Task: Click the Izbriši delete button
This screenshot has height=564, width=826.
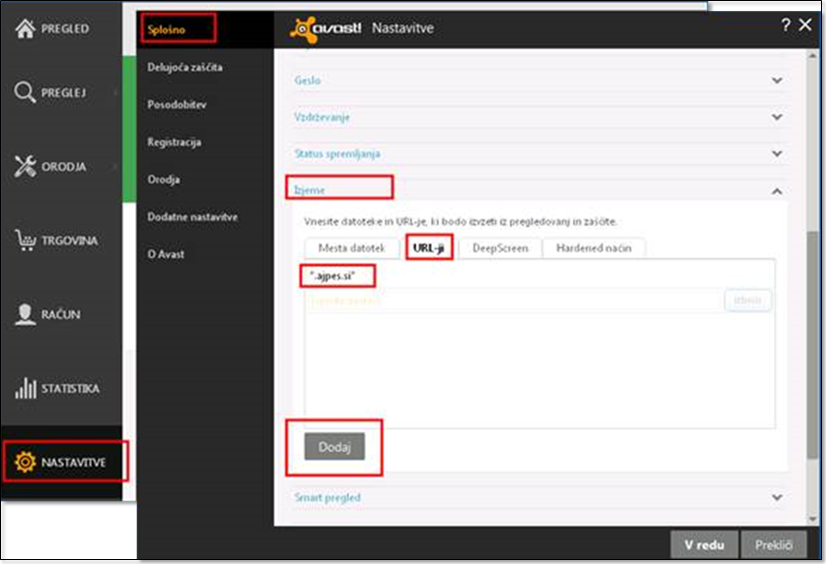Action: point(748,301)
